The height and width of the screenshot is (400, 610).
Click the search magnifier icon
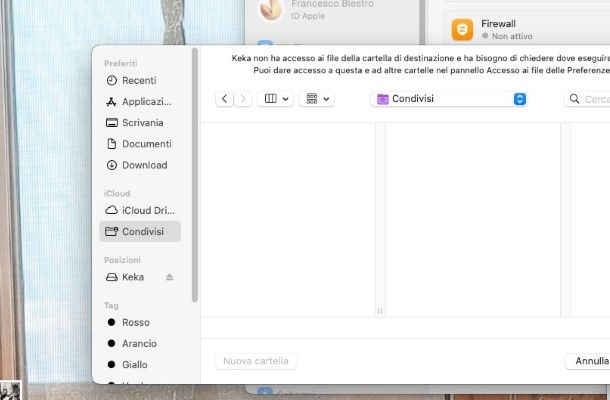(574, 99)
